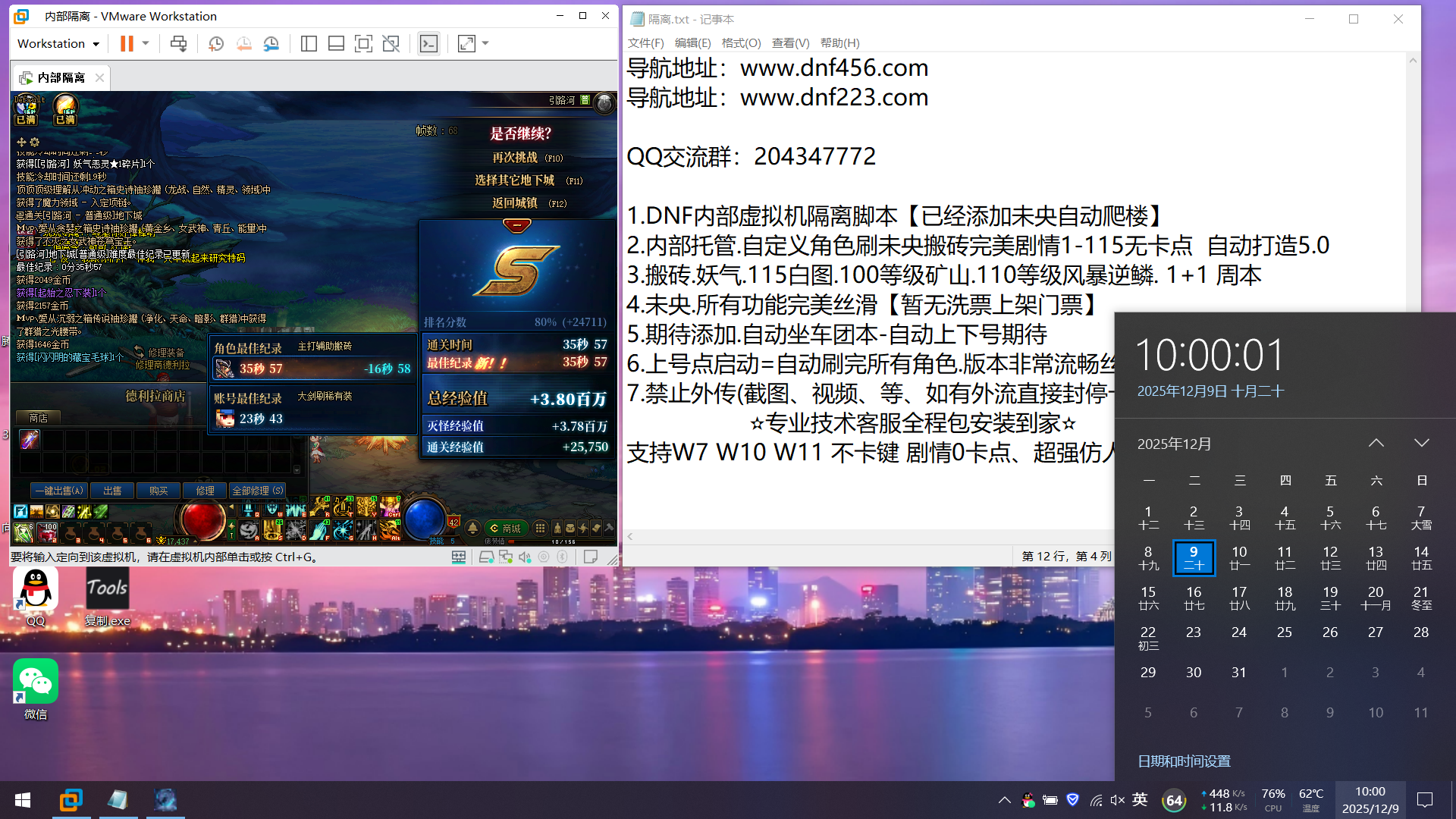Launch 微信 from the desktop
Image resolution: width=1456 pixels, height=819 pixels.
(x=35, y=680)
